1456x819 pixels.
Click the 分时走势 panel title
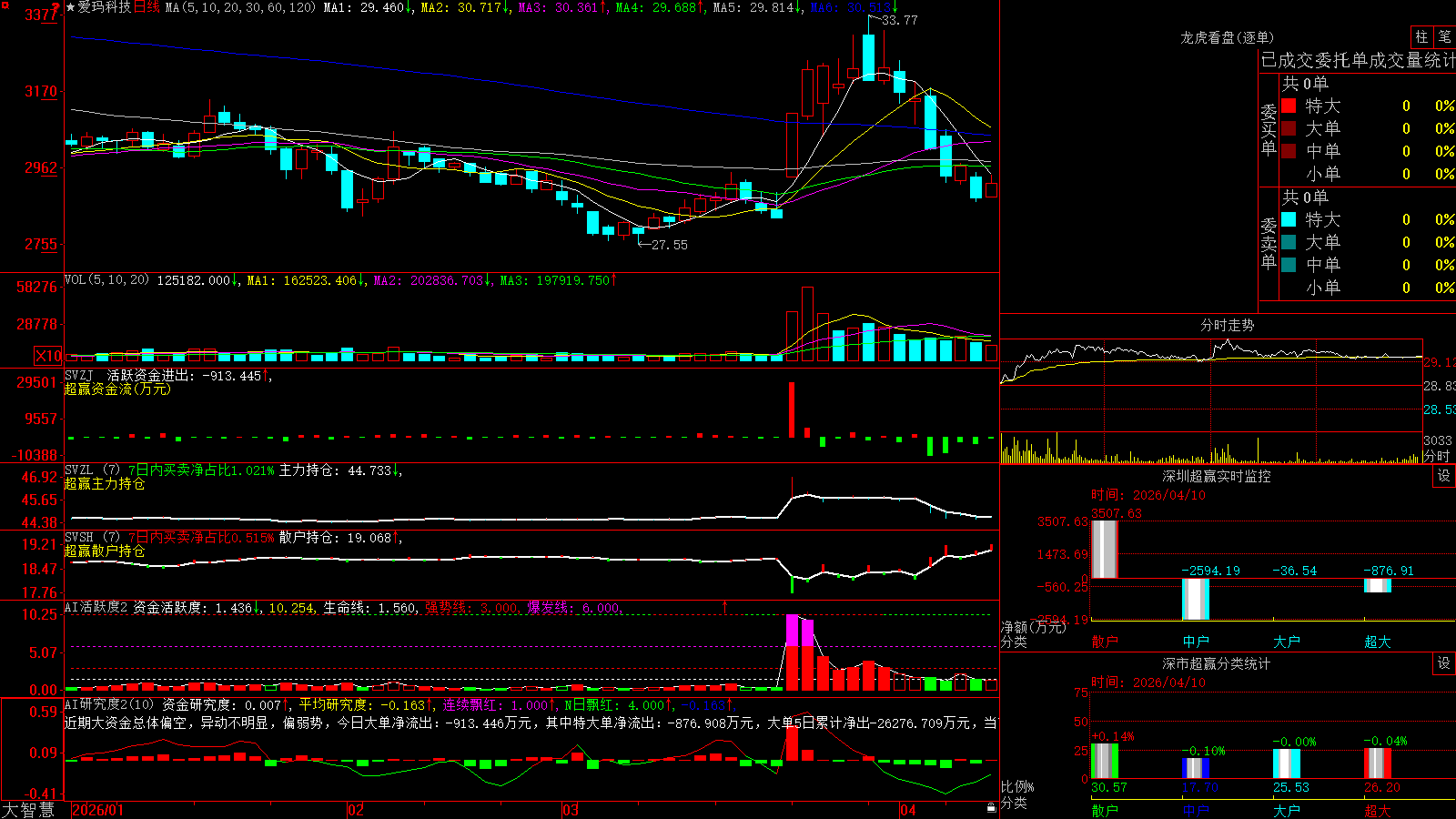(x=1228, y=325)
